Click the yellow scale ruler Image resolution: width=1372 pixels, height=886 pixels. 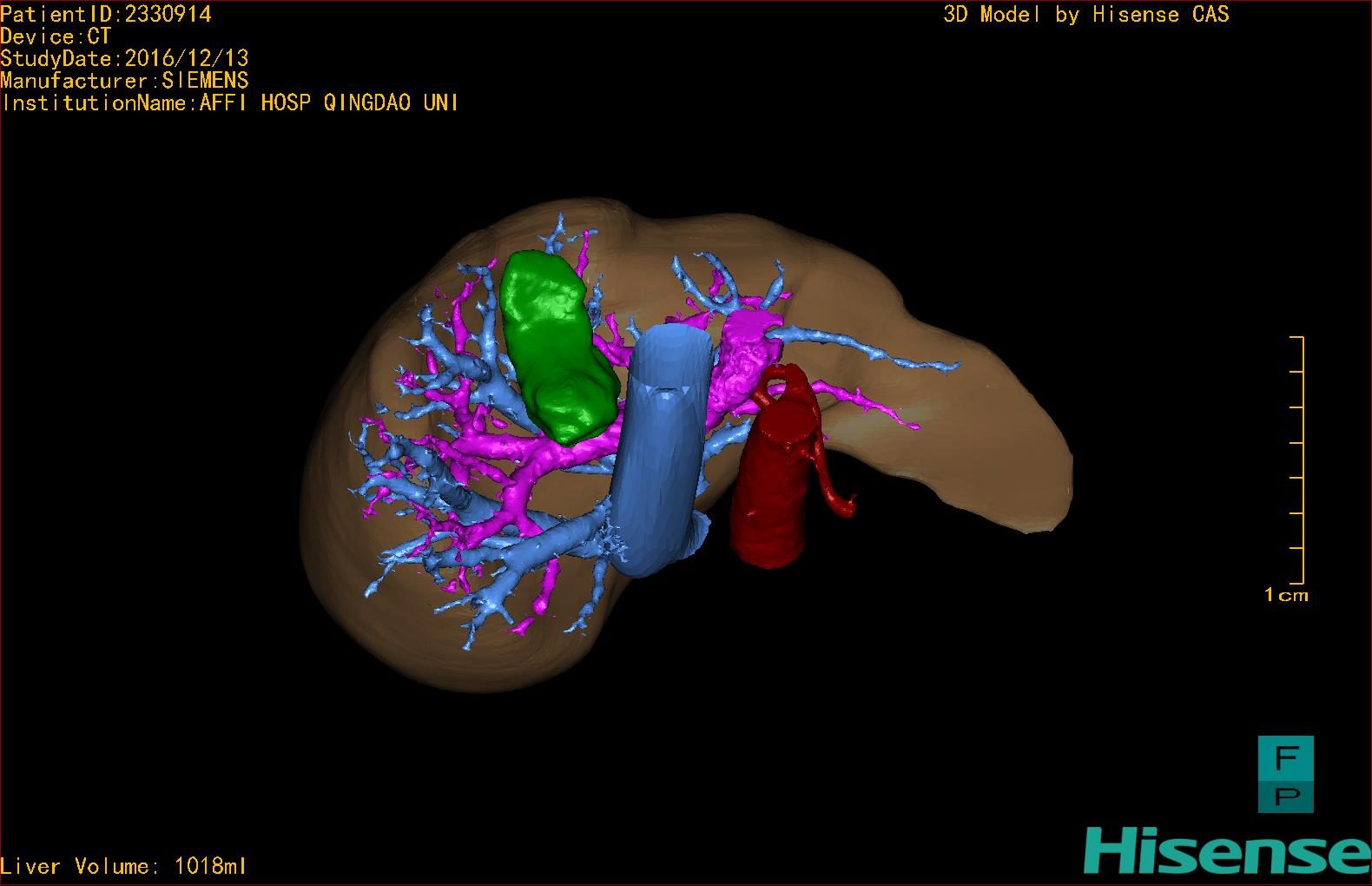[1297, 460]
